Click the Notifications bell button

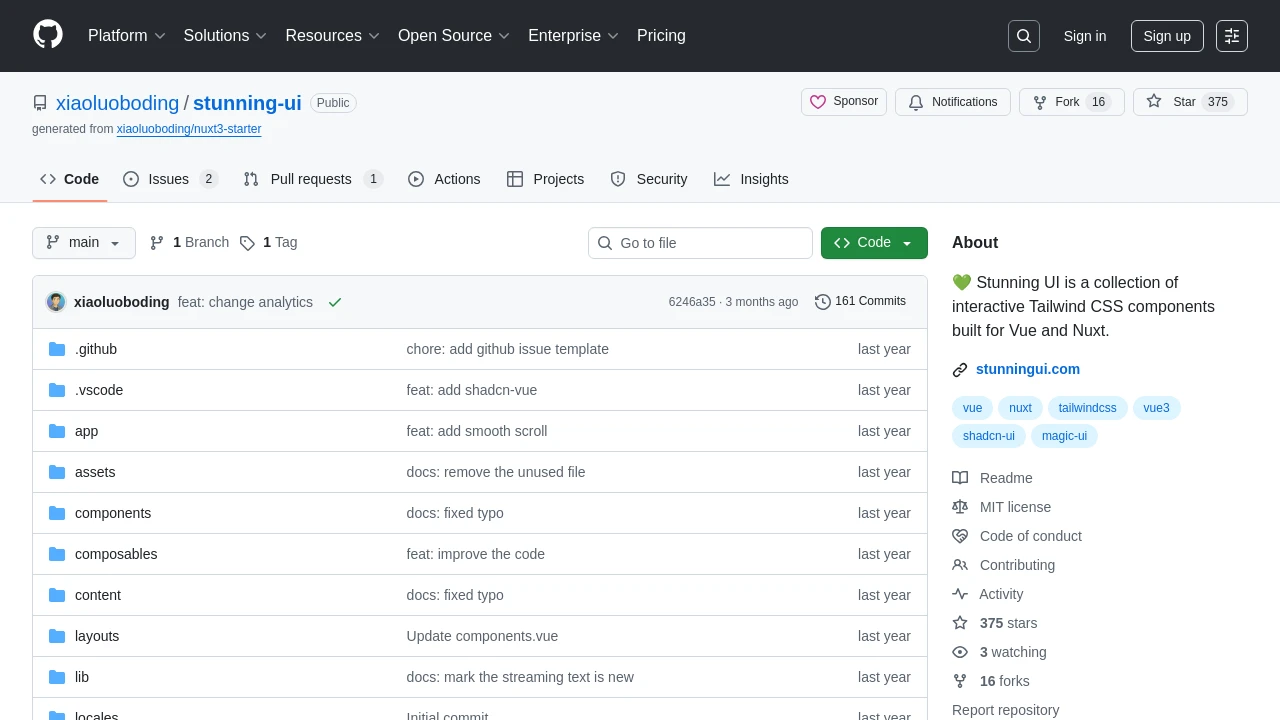pos(953,102)
